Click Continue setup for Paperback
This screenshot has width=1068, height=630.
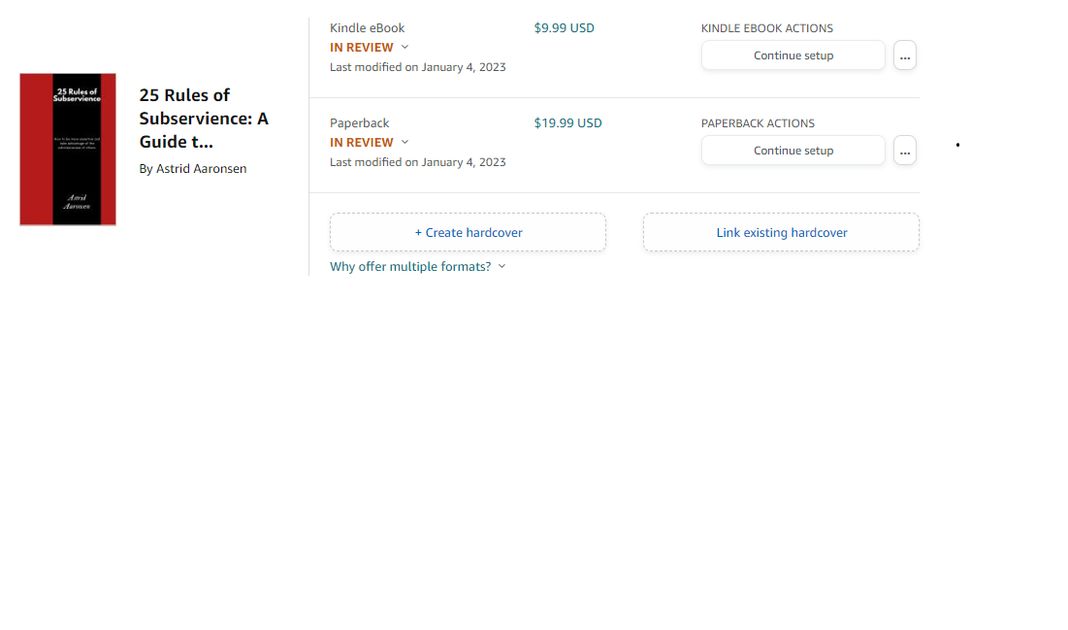(x=793, y=151)
